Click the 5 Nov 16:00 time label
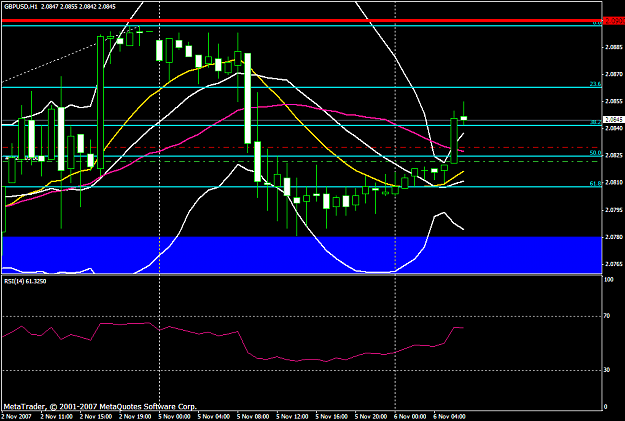The image size is (625, 421). (x=332, y=417)
